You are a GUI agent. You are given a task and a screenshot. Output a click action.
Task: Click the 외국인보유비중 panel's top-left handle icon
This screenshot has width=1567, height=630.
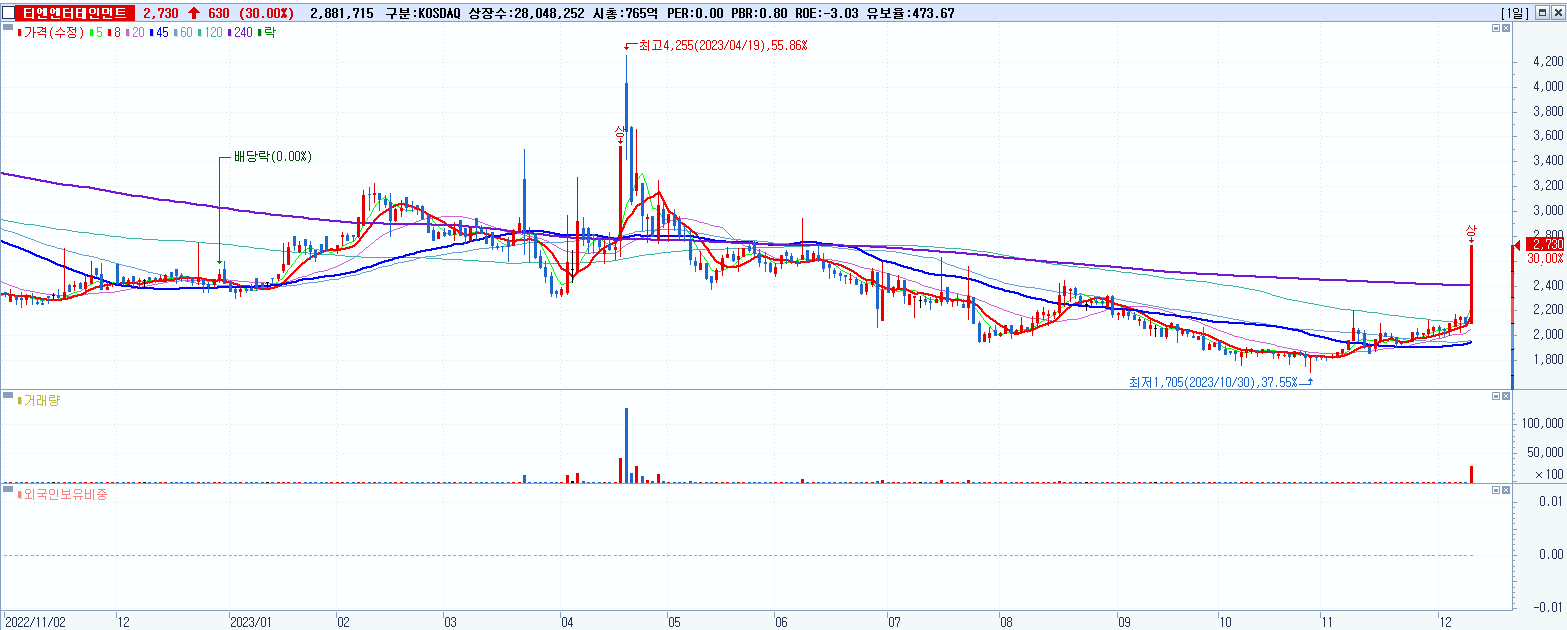coord(8,490)
